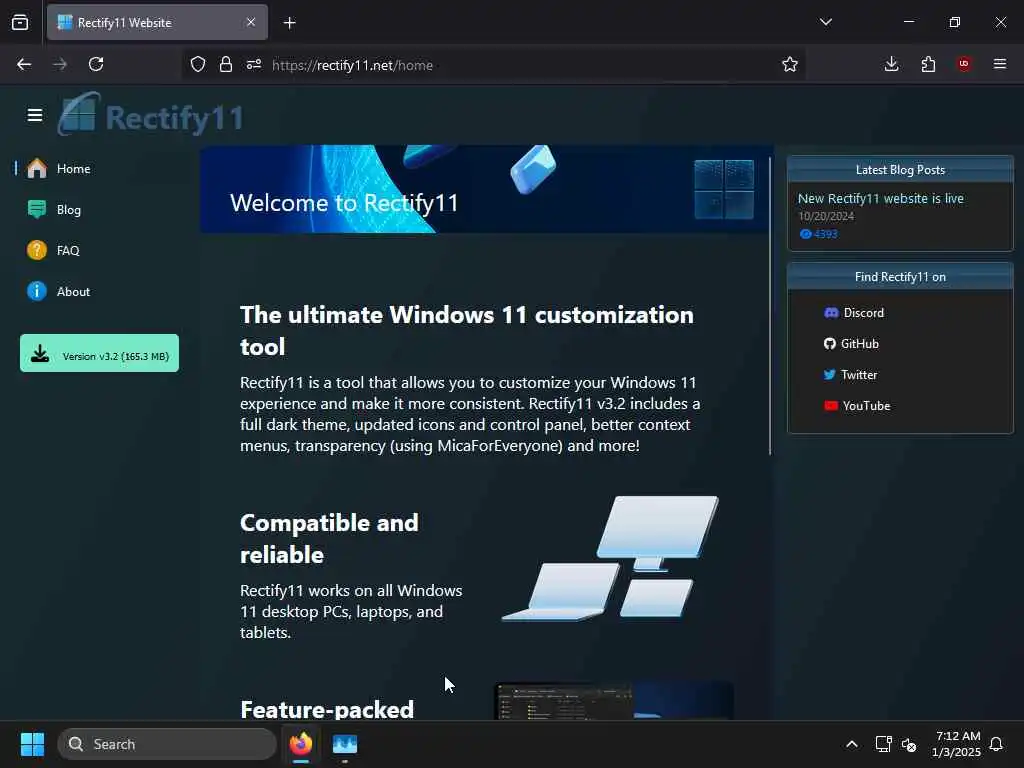Open the Firefox View icon

(20, 23)
